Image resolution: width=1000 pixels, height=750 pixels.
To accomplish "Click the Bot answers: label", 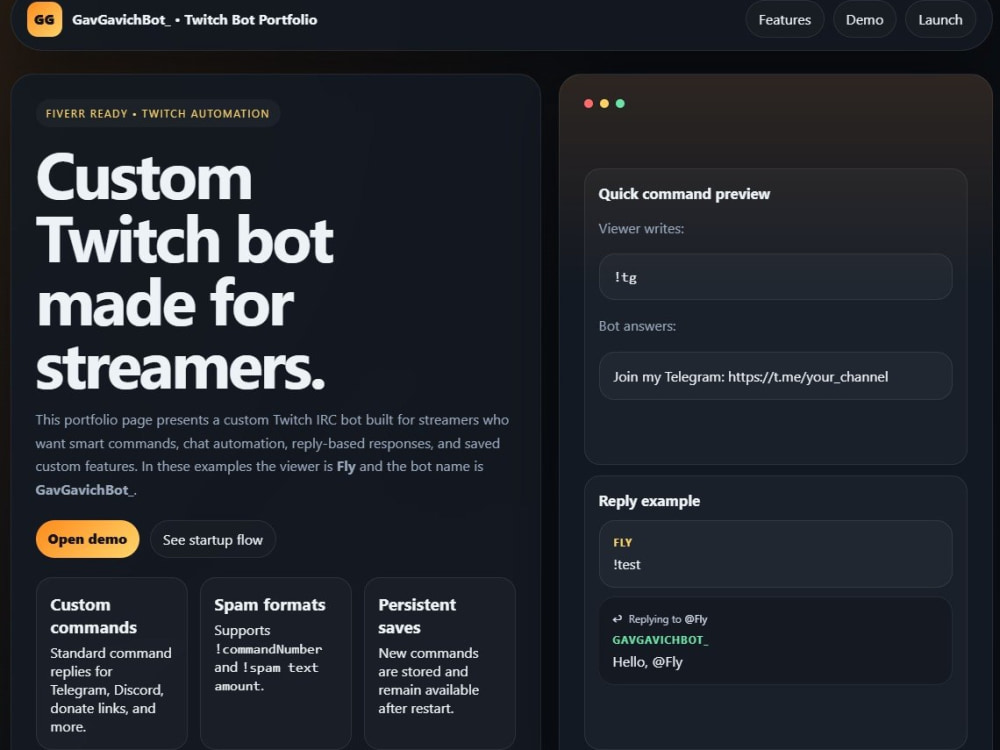I will tap(637, 326).
